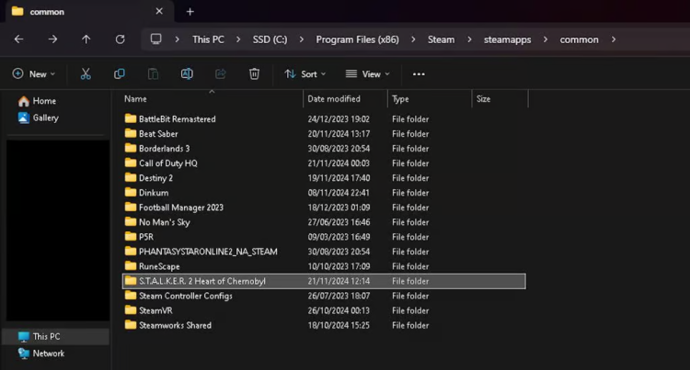This screenshot has width=690, height=370.
Task: Delete using the trash bin icon
Action: tap(254, 74)
